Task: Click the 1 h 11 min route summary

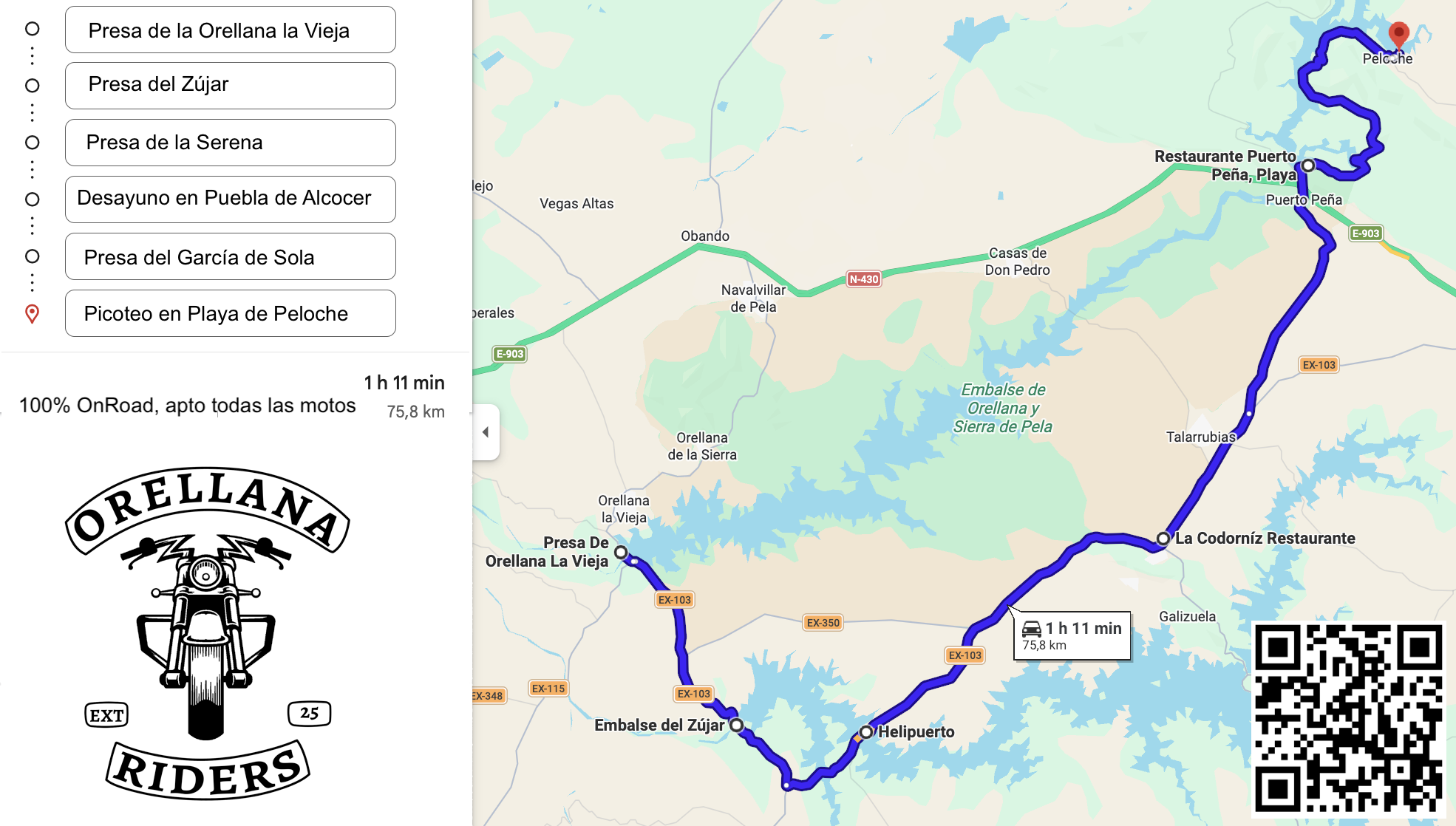Action: pyautogui.click(x=404, y=383)
